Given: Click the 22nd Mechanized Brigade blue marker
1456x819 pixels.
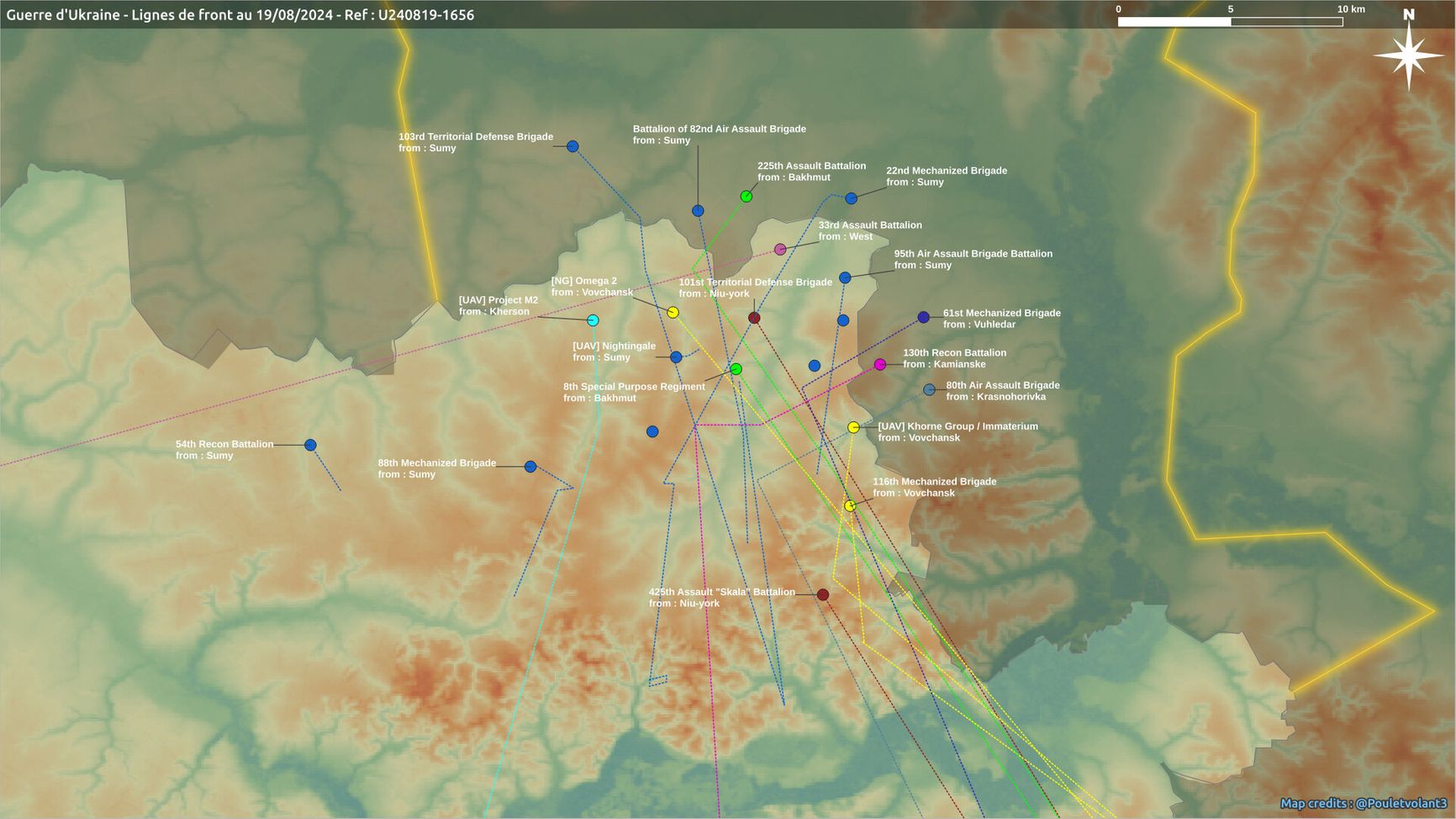Looking at the screenshot, I should click(851, 198).
